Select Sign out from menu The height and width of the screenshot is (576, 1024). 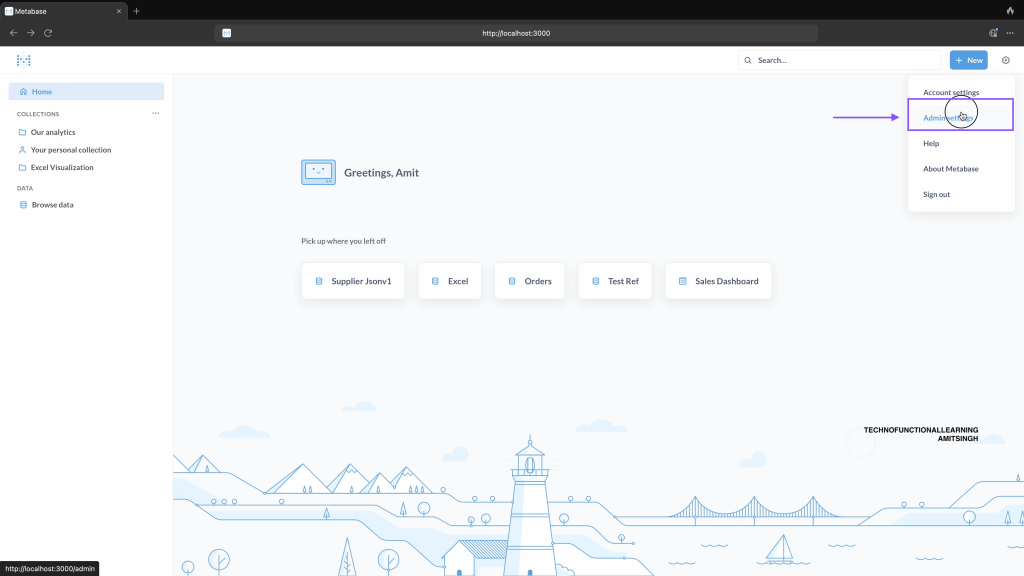pyautogui.click(x=937, y=194)
